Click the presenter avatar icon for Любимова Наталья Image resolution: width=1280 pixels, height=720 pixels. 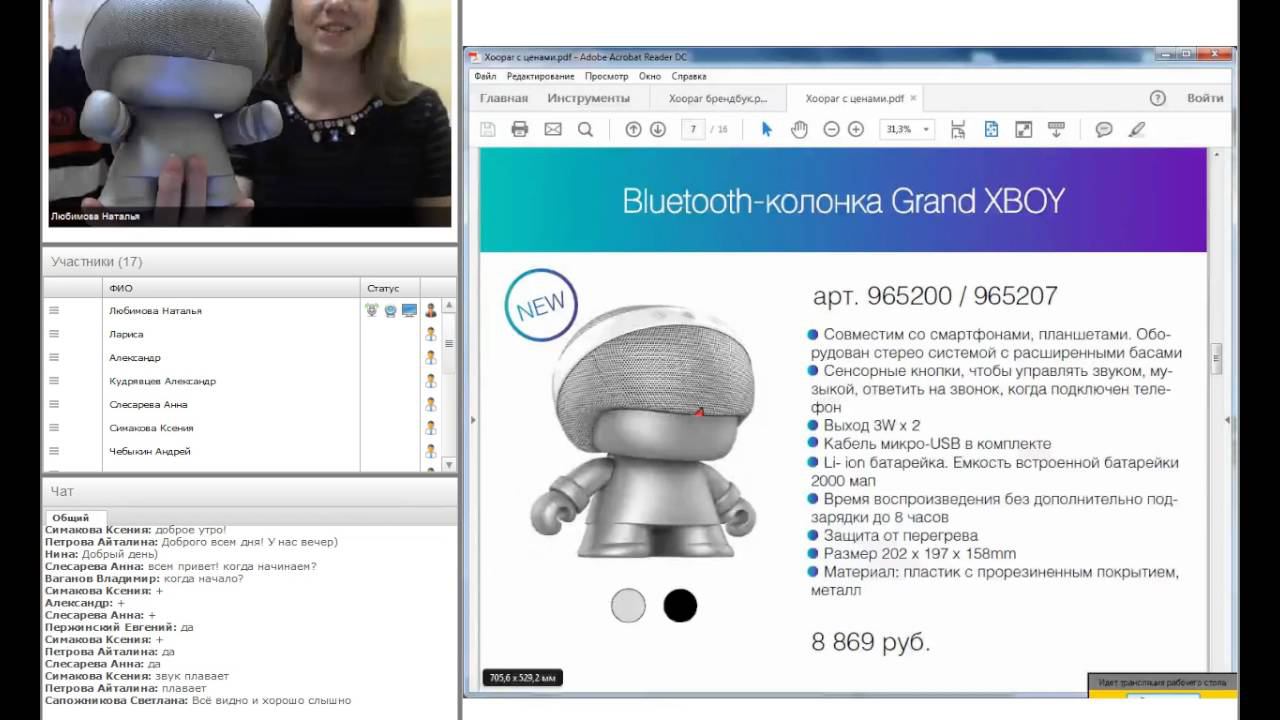tap(431, 311)
